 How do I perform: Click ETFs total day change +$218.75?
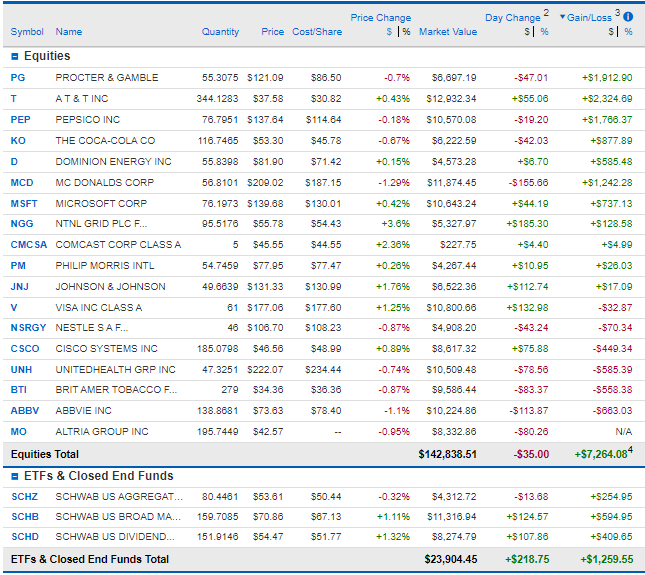(x=527, y=560)
